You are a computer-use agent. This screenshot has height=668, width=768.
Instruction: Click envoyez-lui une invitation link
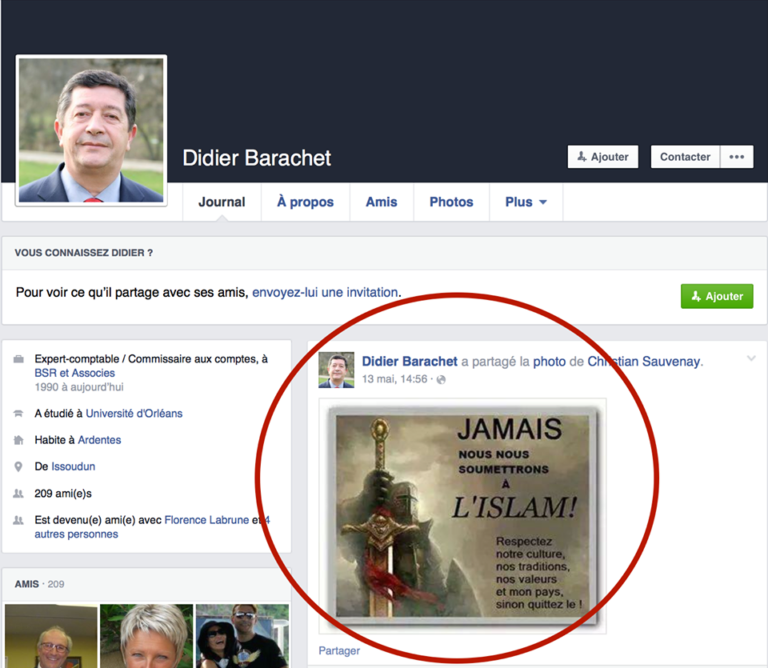tap(325, 292)
